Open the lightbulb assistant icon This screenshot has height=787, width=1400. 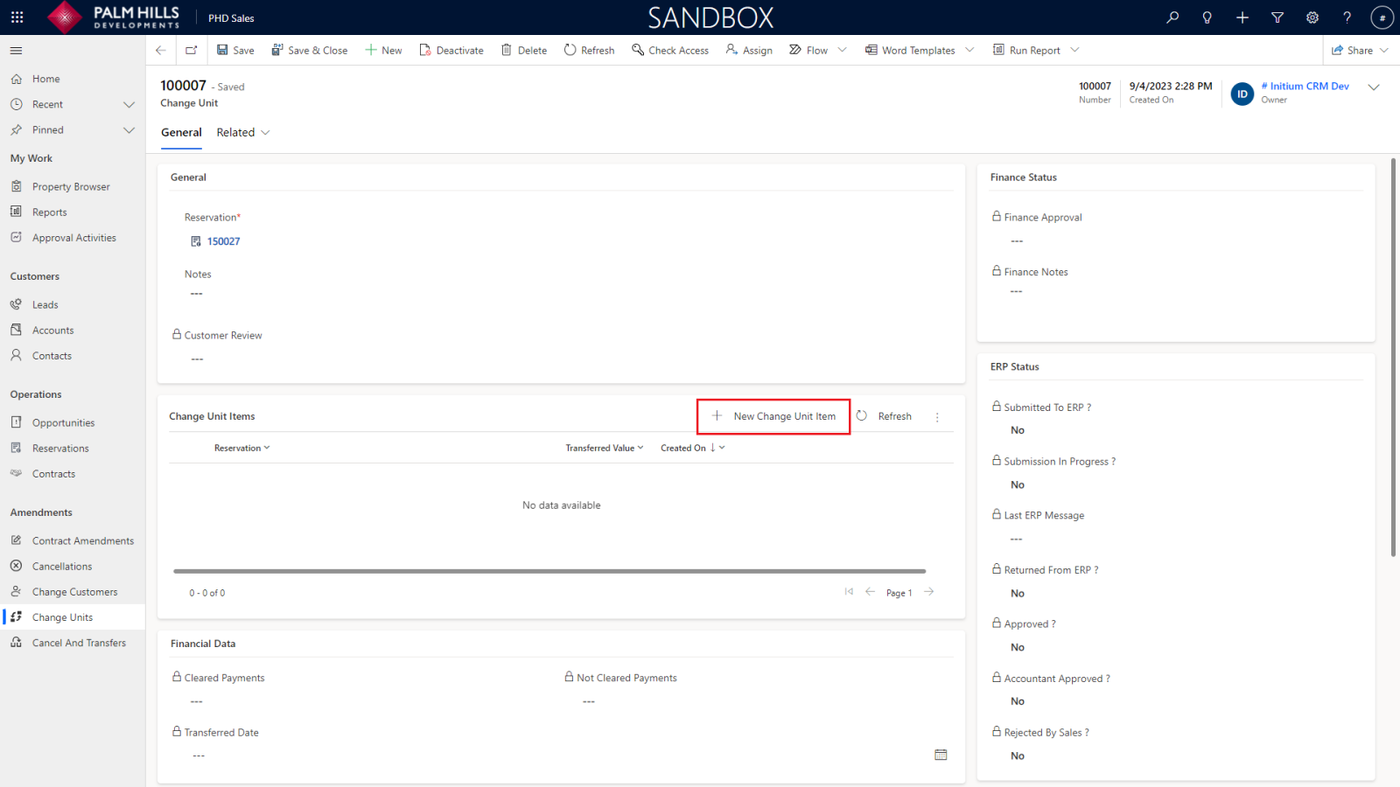1207,17
